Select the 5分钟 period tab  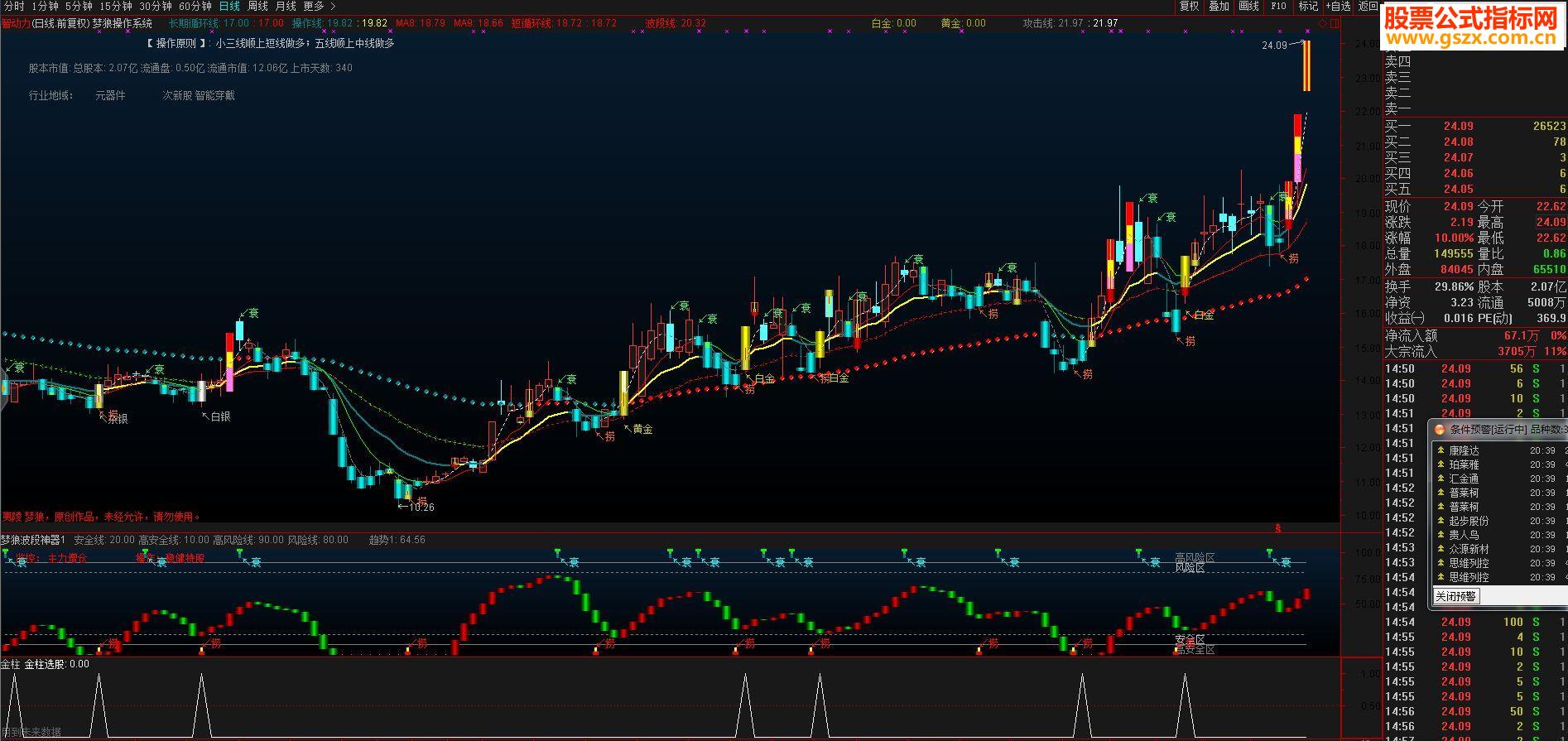pos(79,7)
